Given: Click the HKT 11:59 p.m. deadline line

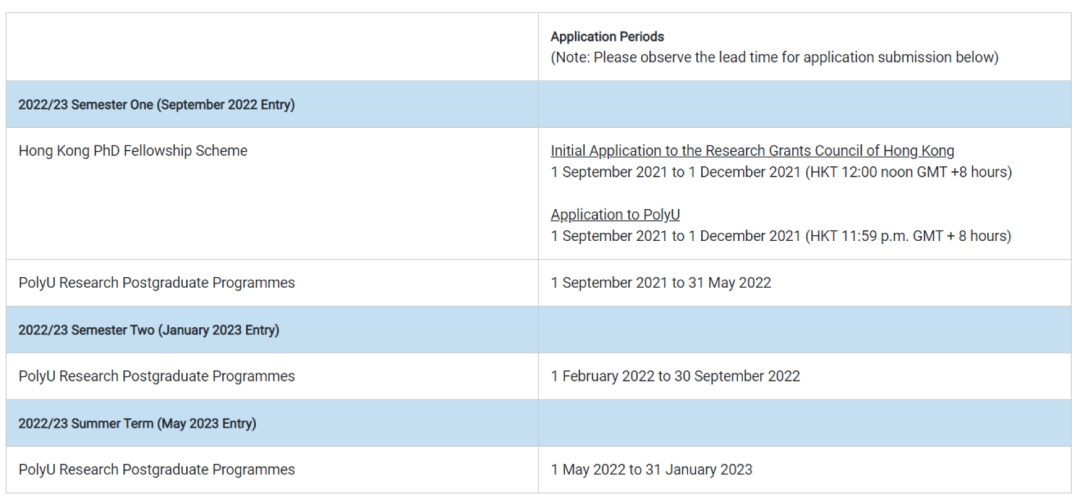Looking at the screenshot, I should point(781,236).
